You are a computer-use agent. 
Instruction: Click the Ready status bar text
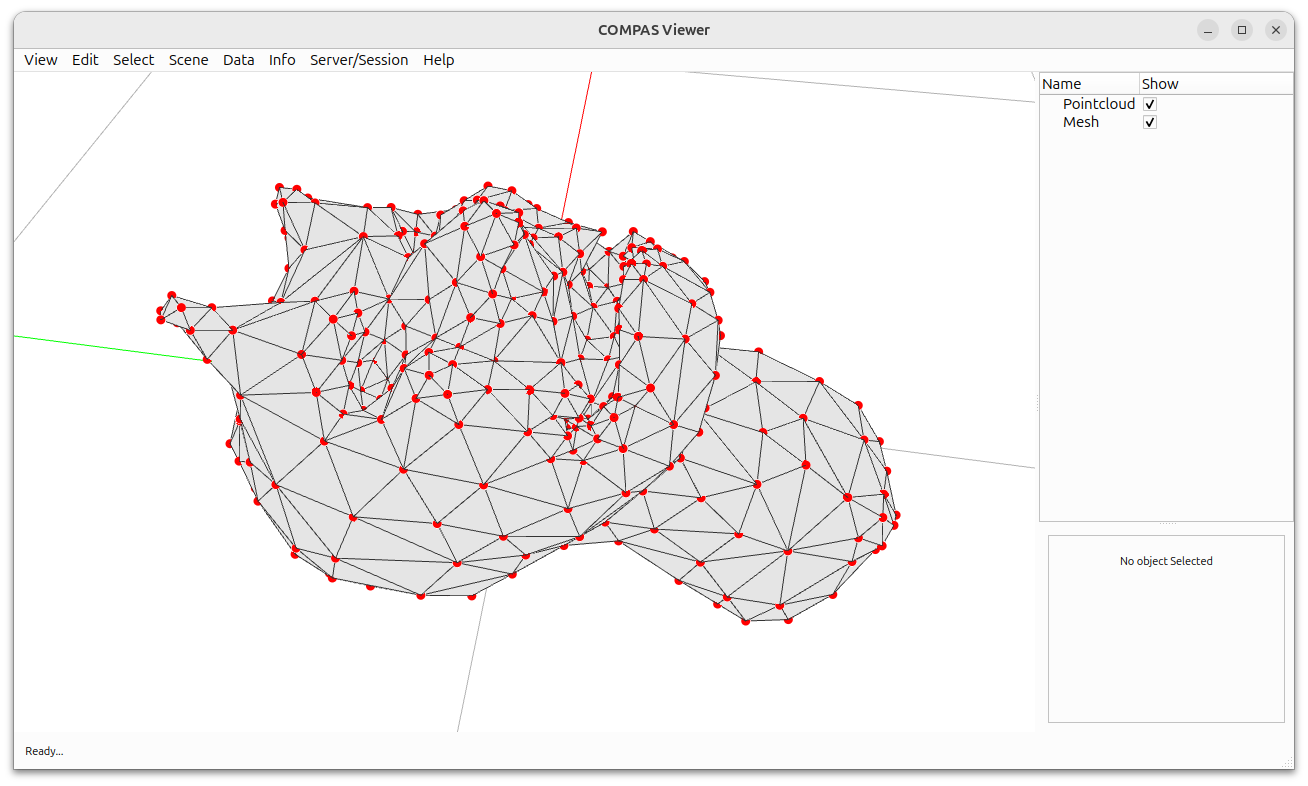43,751
